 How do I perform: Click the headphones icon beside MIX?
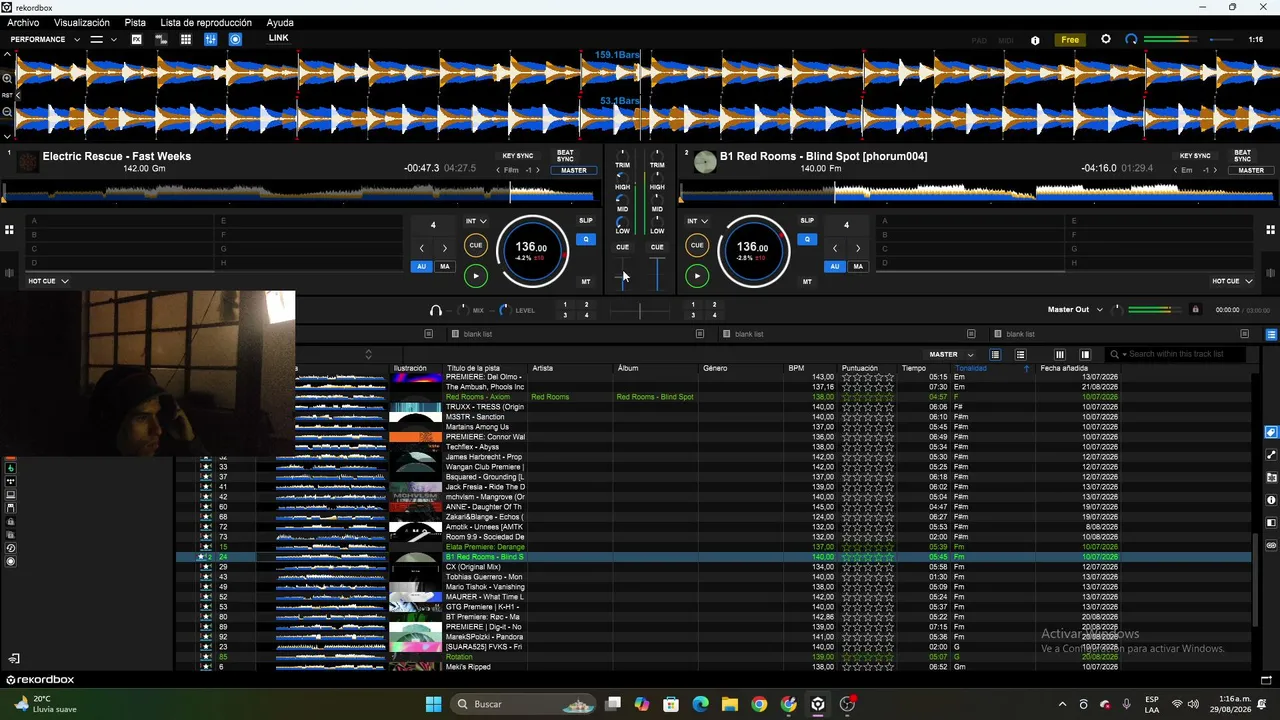tap(436, 310)
